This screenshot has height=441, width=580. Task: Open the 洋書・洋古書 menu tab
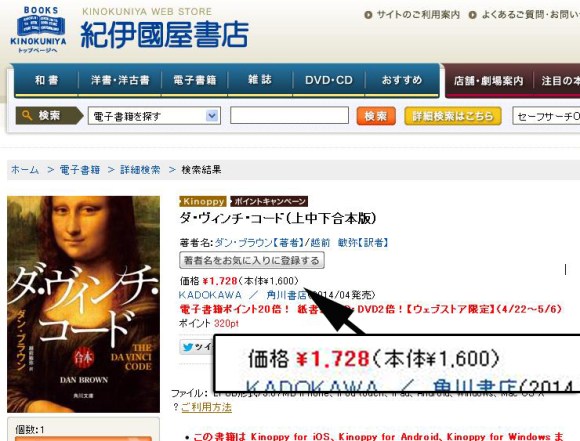tap(120, 80)
